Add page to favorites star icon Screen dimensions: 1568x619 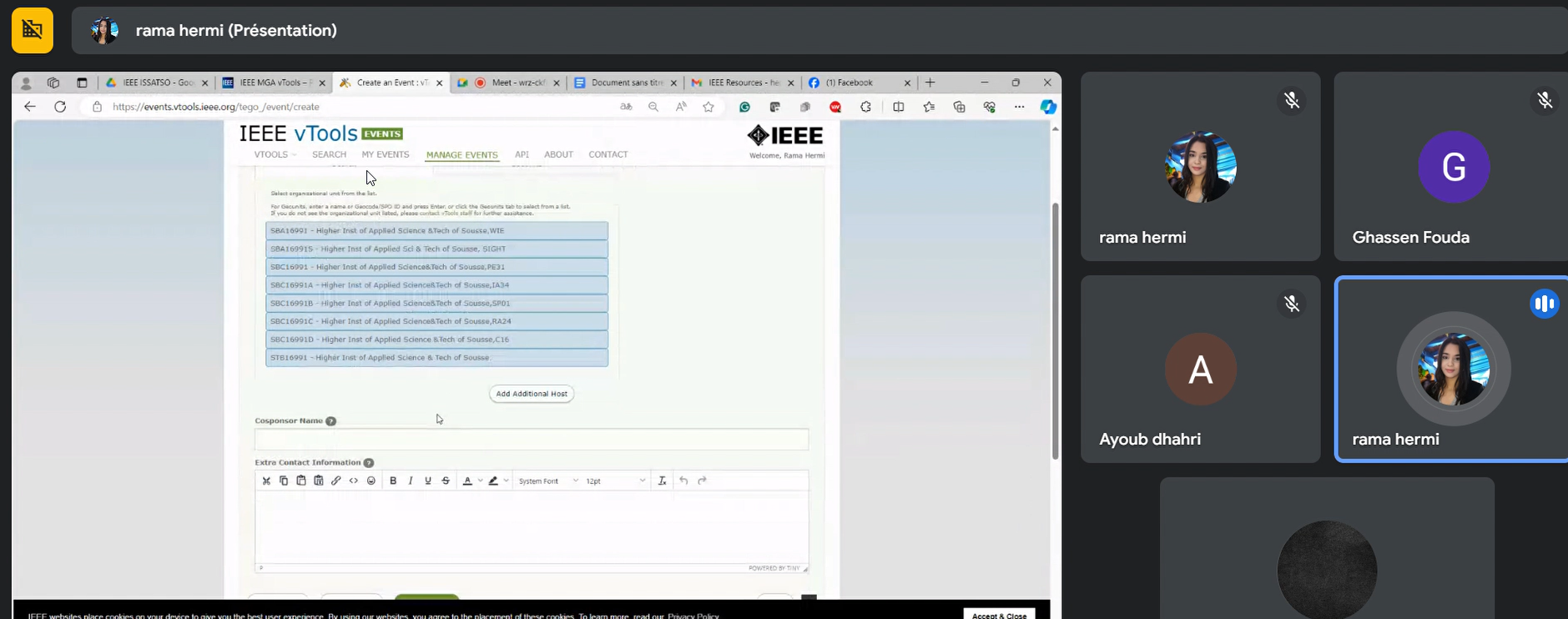[708, 107]
